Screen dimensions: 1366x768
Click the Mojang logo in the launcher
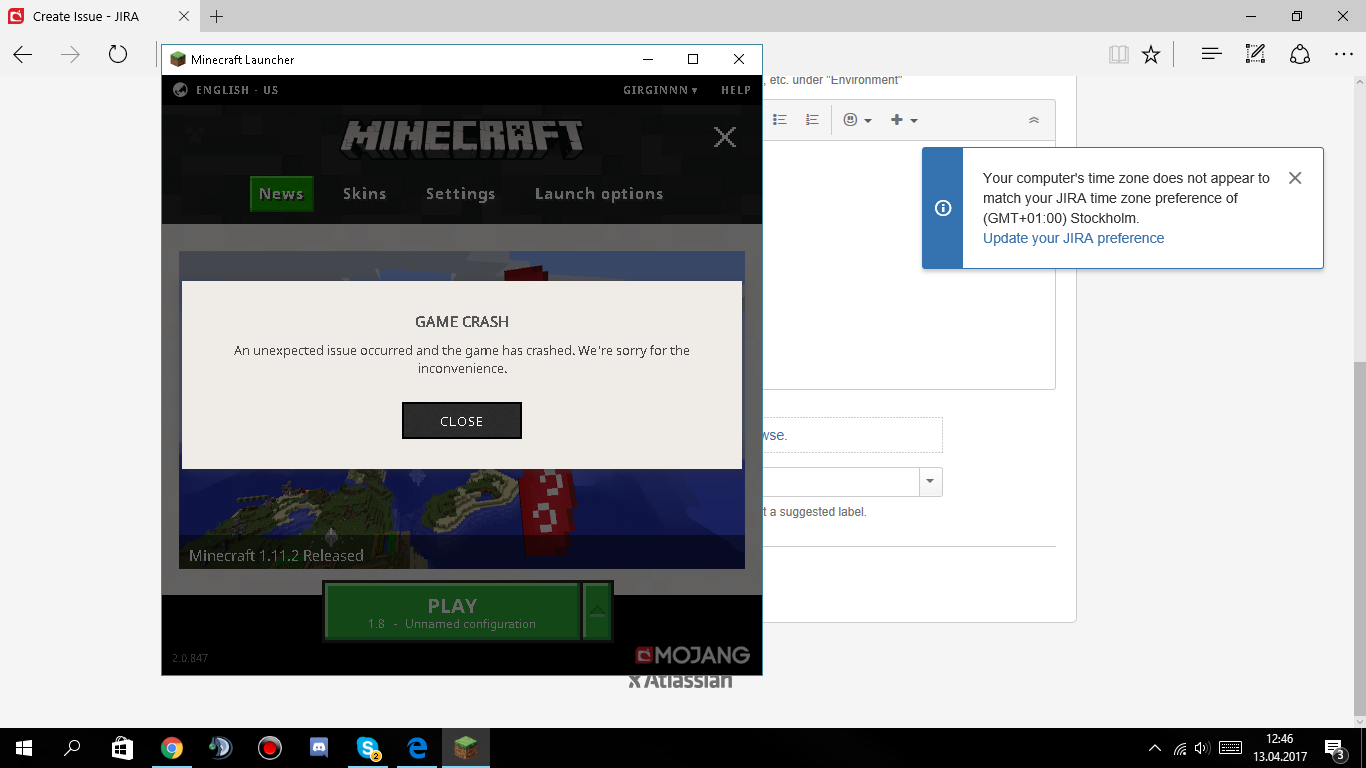point(692,655)
